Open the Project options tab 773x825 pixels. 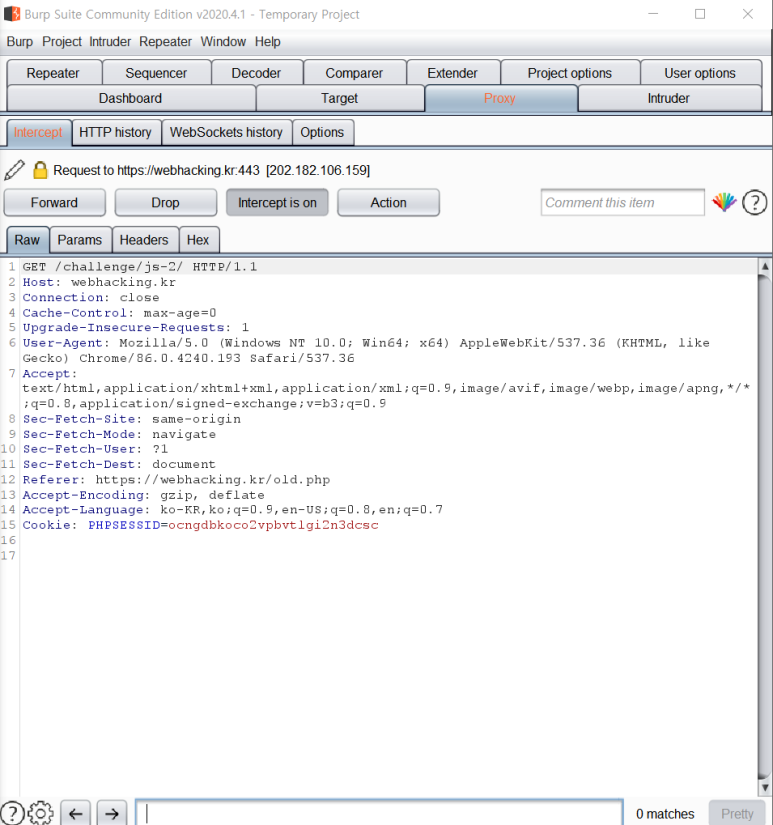570,73
